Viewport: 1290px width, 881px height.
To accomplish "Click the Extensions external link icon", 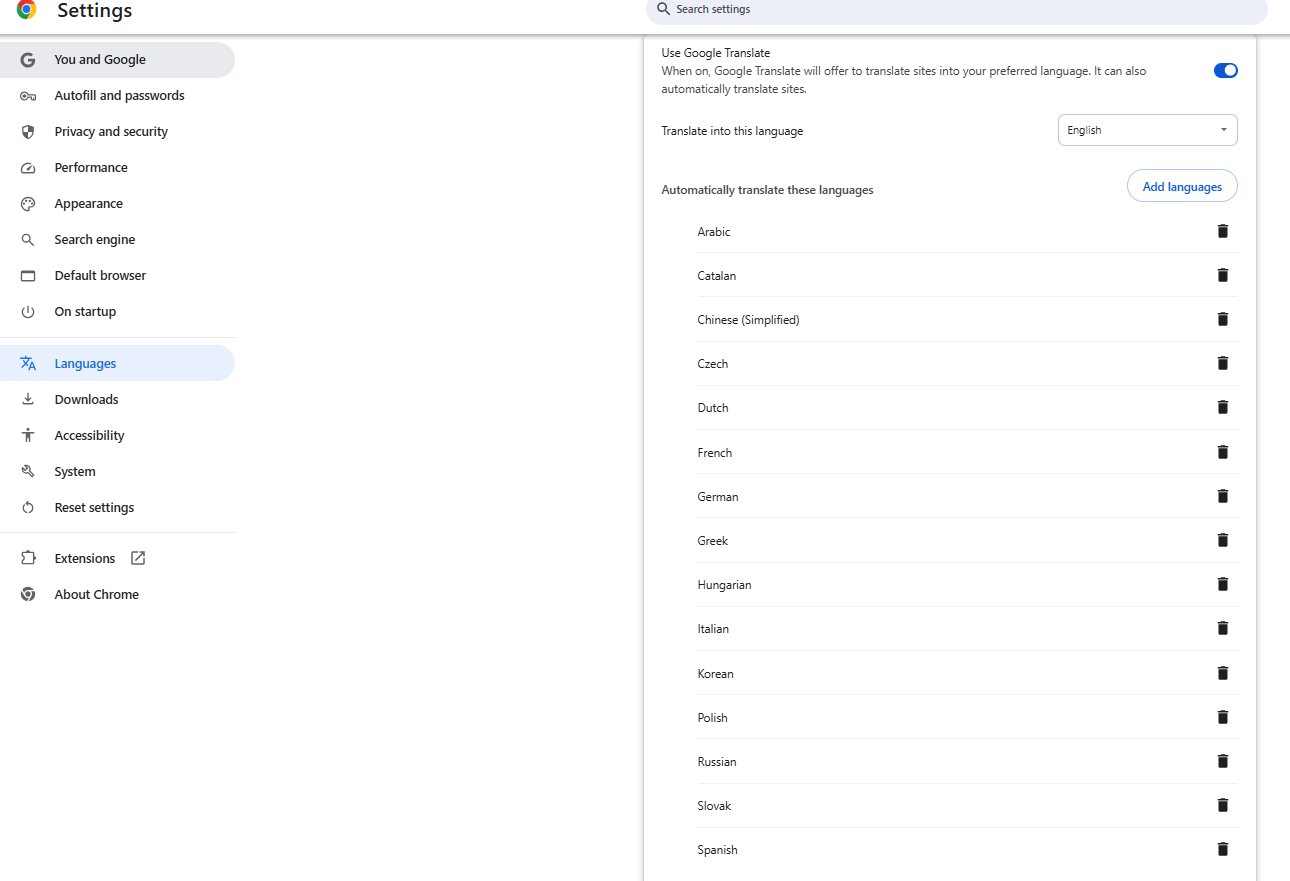I will (x=138, y=558).
